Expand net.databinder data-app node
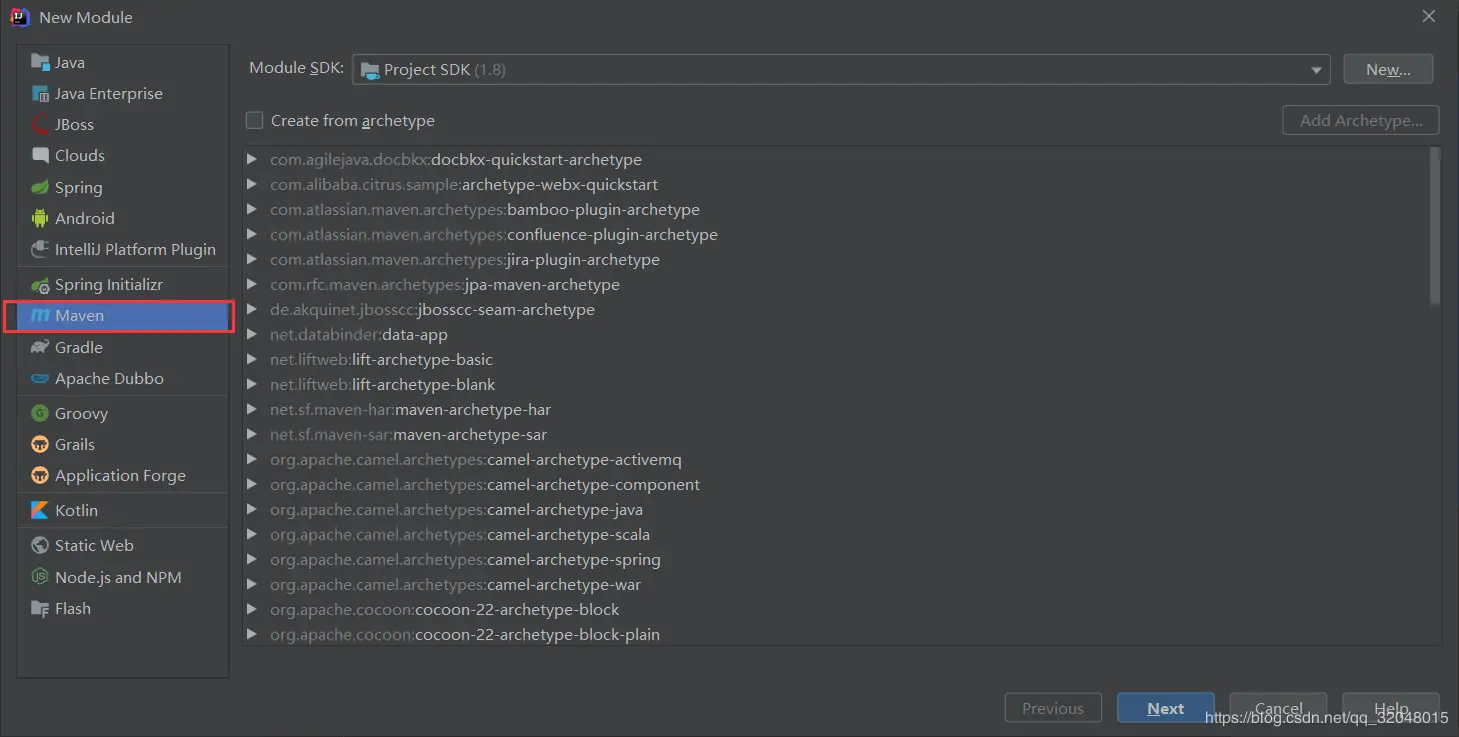 pos(252,334)
